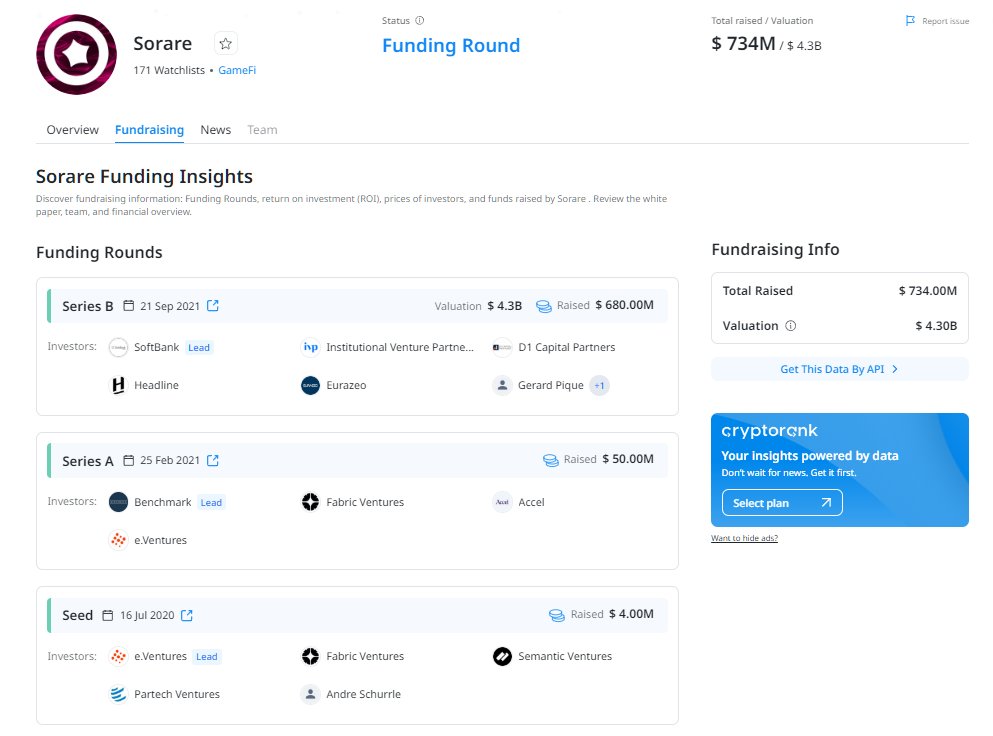Click the SoftBank investor logo
This screenshot has width=993, height=736.
pyautogui.click(x=118, y=347)
